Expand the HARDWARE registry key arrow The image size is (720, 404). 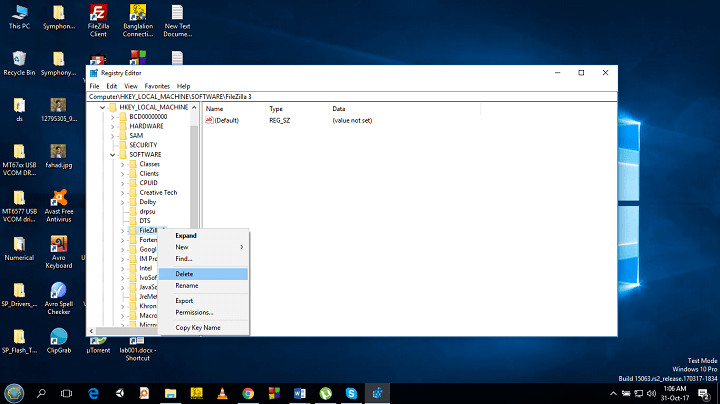[112, 126]
